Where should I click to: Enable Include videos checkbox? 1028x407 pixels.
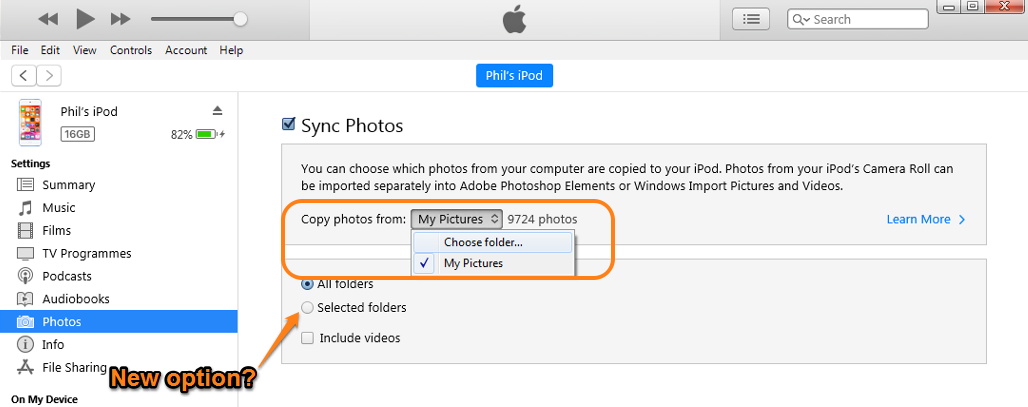[307, 338]
